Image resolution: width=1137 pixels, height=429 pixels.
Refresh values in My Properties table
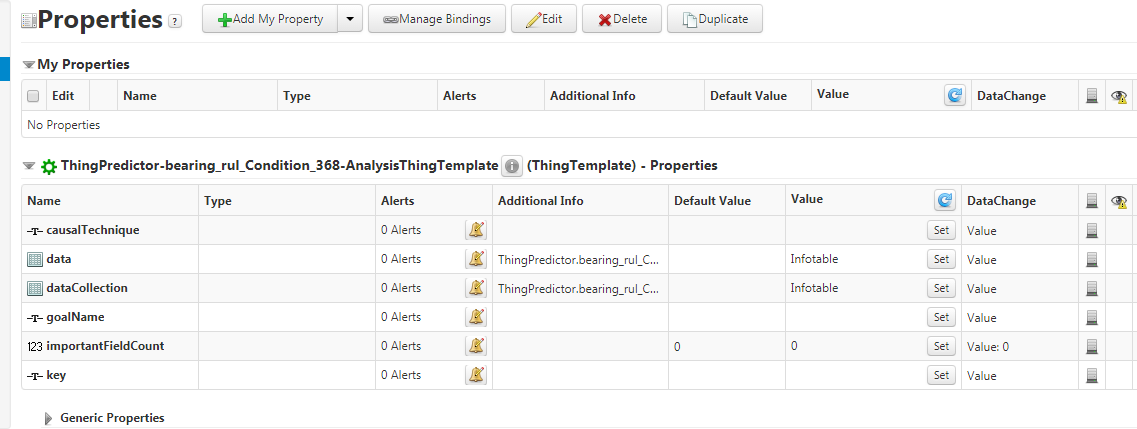955,95
